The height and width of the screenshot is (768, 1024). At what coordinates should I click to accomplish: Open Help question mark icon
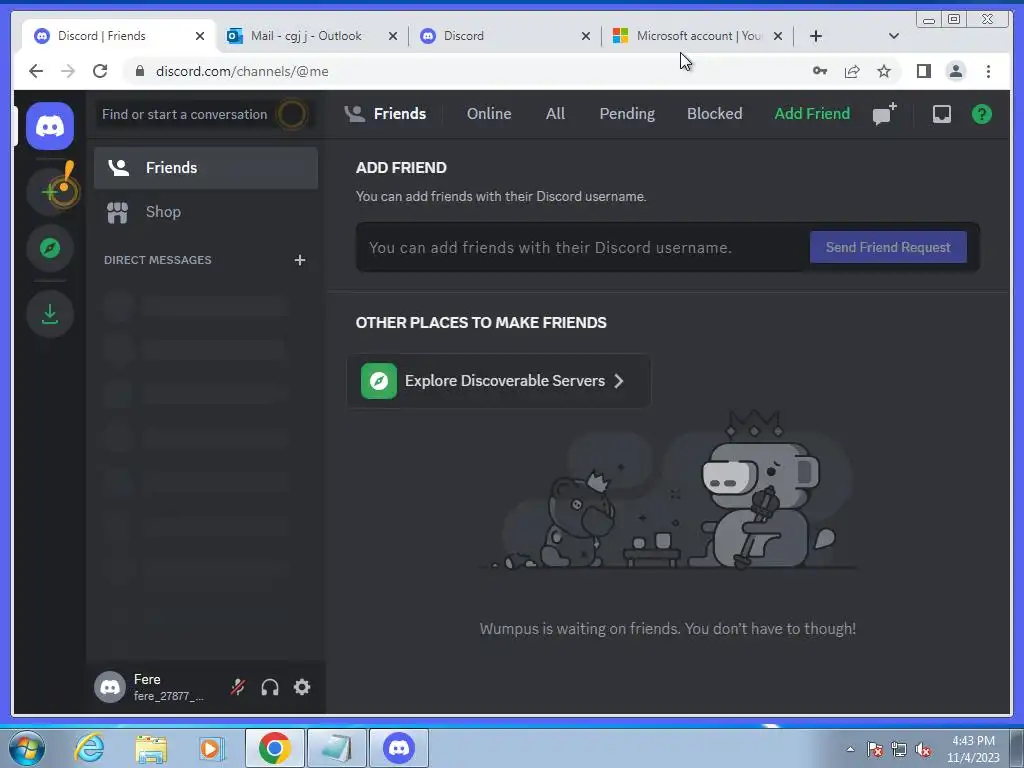coord(982,114)
